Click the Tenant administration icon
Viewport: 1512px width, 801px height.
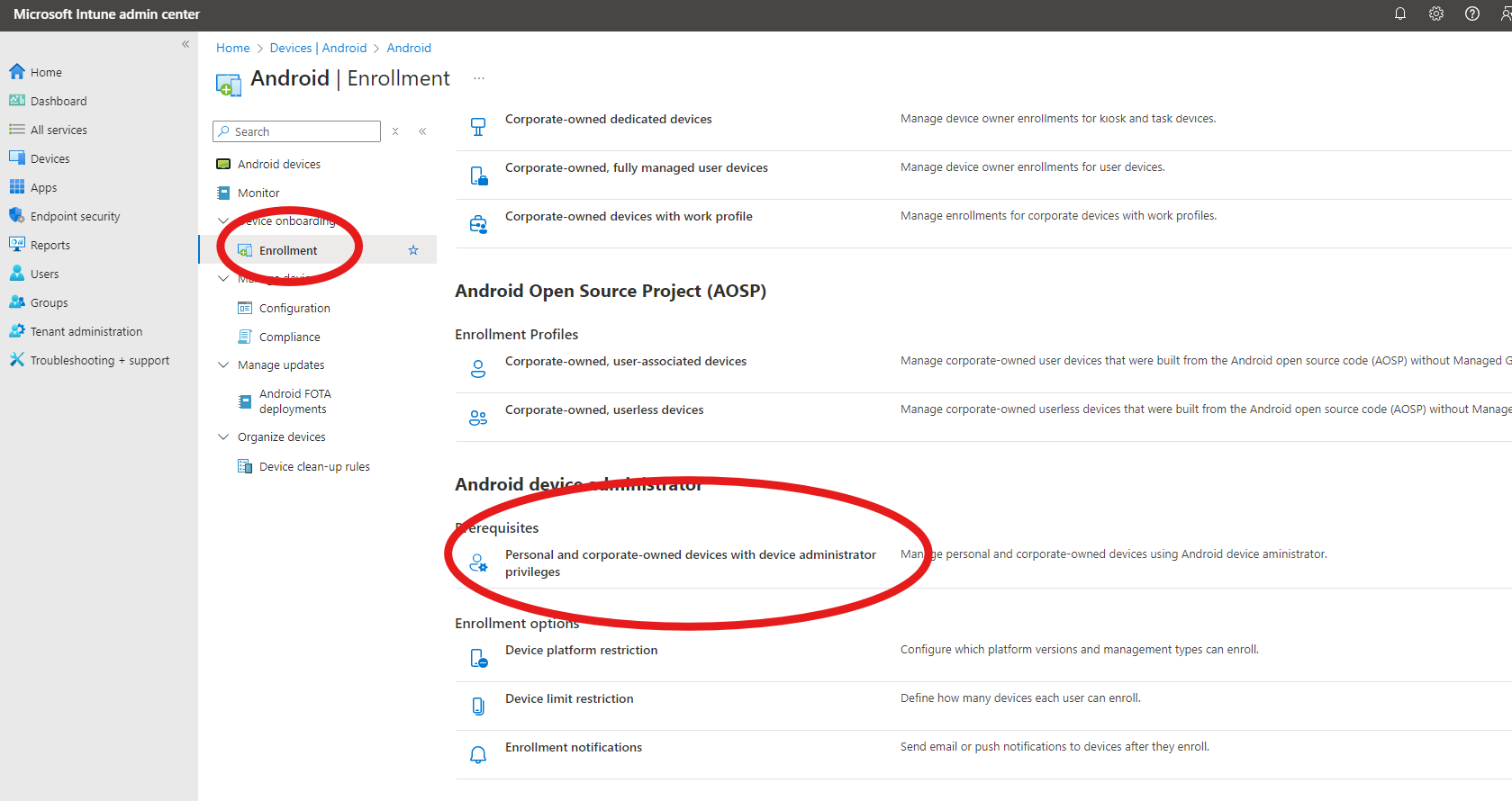pos(17,331)
